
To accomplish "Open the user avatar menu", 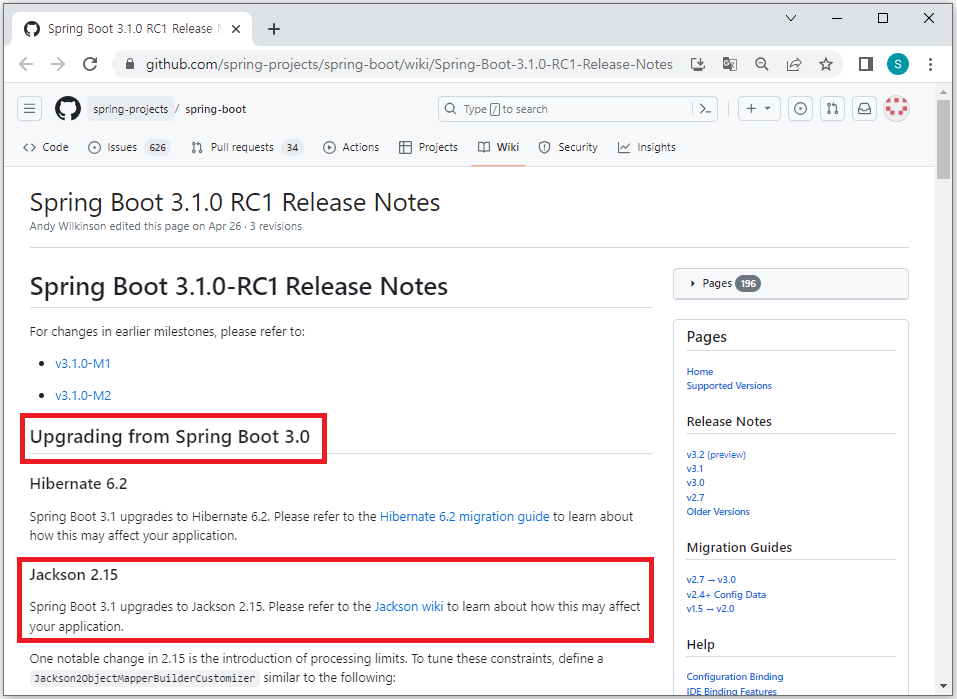I will pyautogui.click(x=897, y=109).
